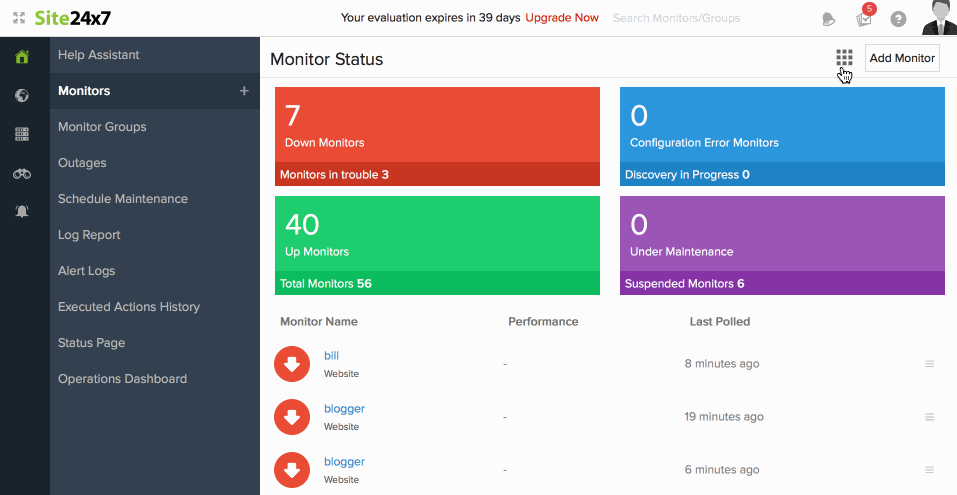This screenshot has height=495, width=957.
Task: Click the grid view icon beside Add Monitor
Action: pos(844,58)
